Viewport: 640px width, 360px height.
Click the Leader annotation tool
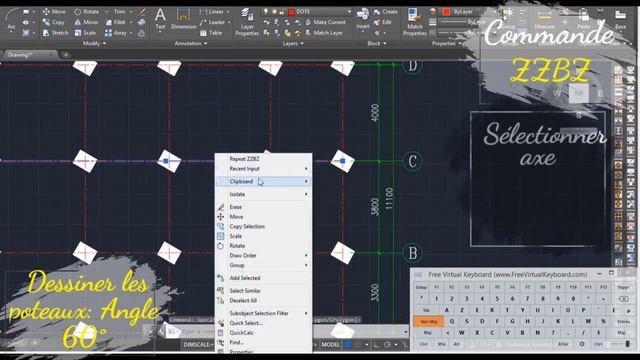(x=213, y=22)
